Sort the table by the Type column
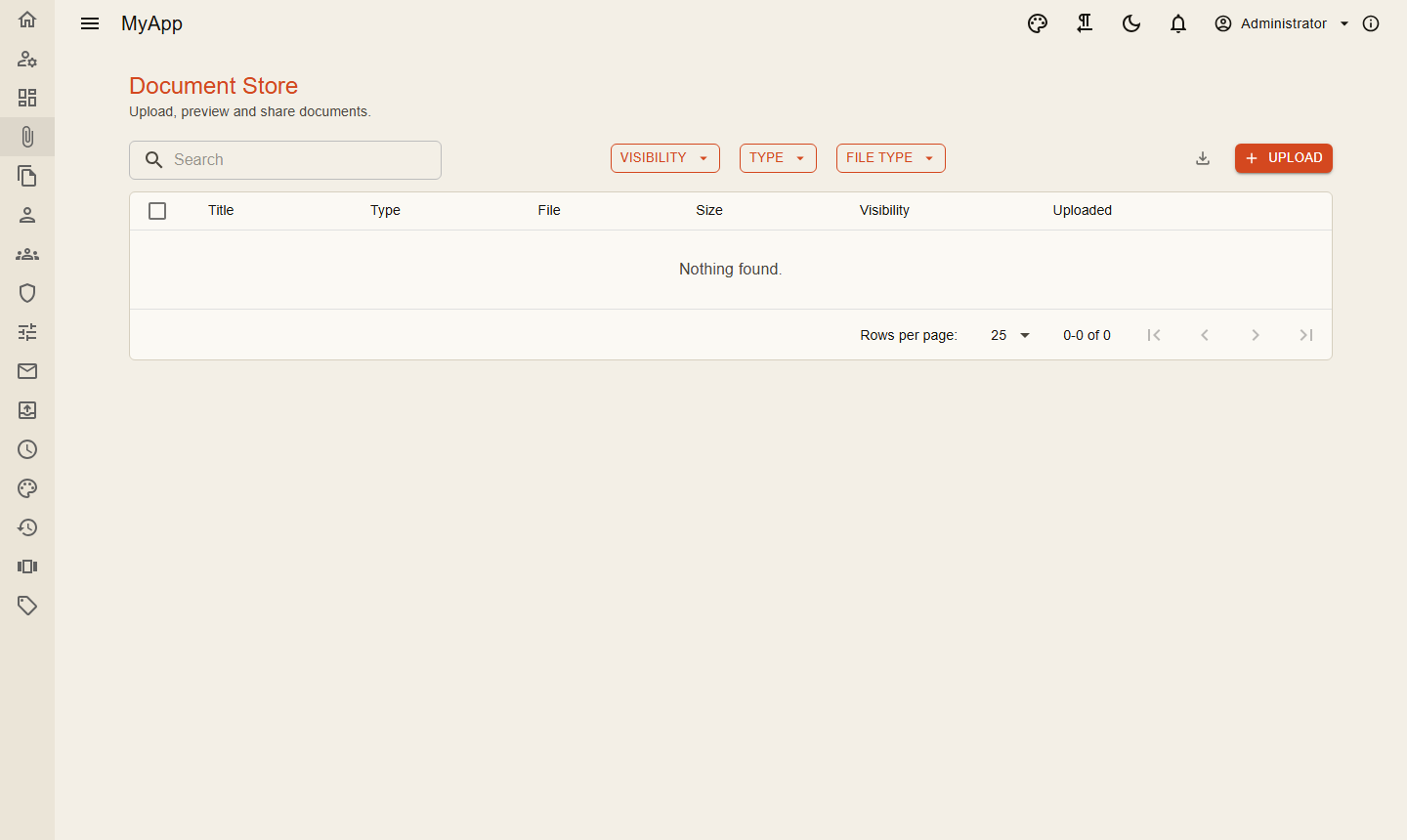The height and width of the screenshot is (840, 1407). [385, 210]
